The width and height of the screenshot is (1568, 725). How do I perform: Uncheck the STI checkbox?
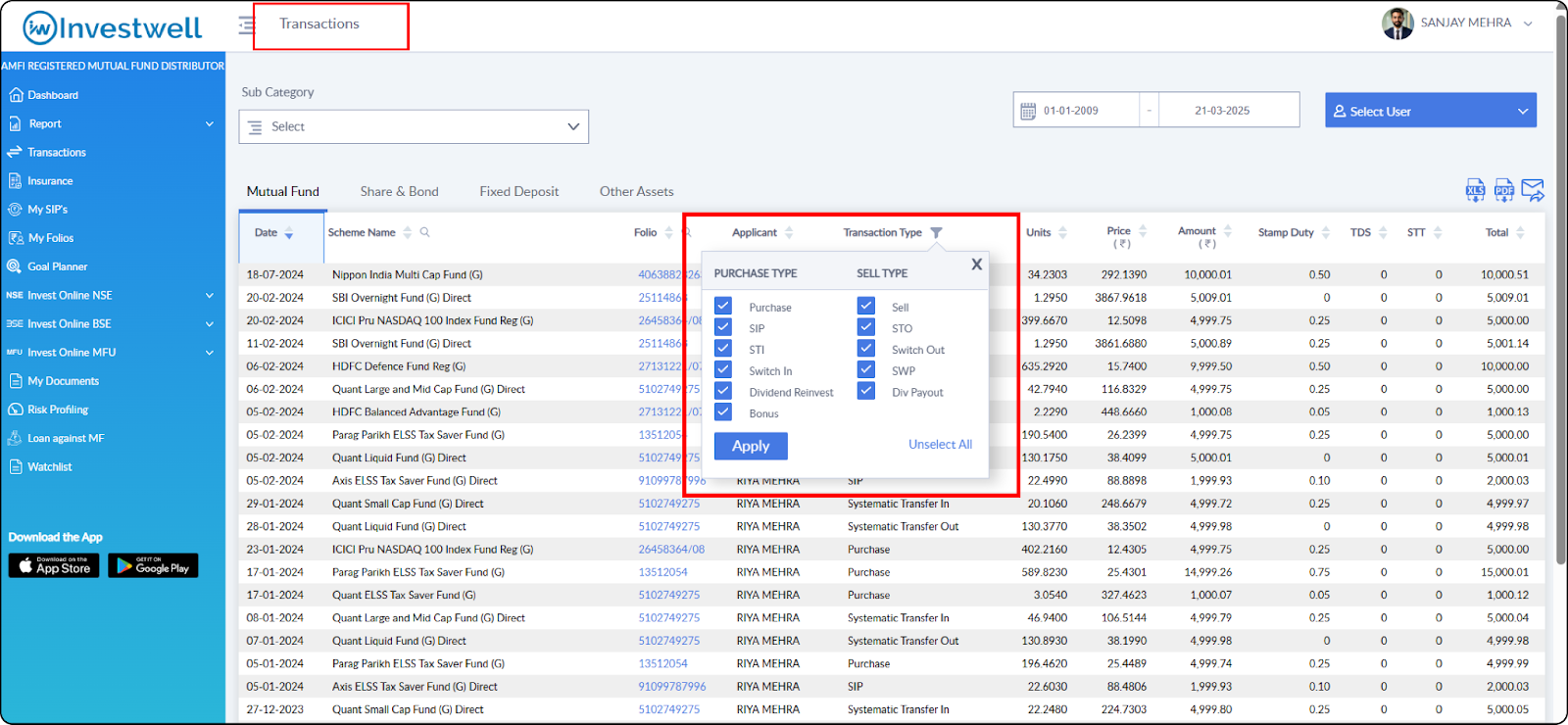tap(723, 348)
